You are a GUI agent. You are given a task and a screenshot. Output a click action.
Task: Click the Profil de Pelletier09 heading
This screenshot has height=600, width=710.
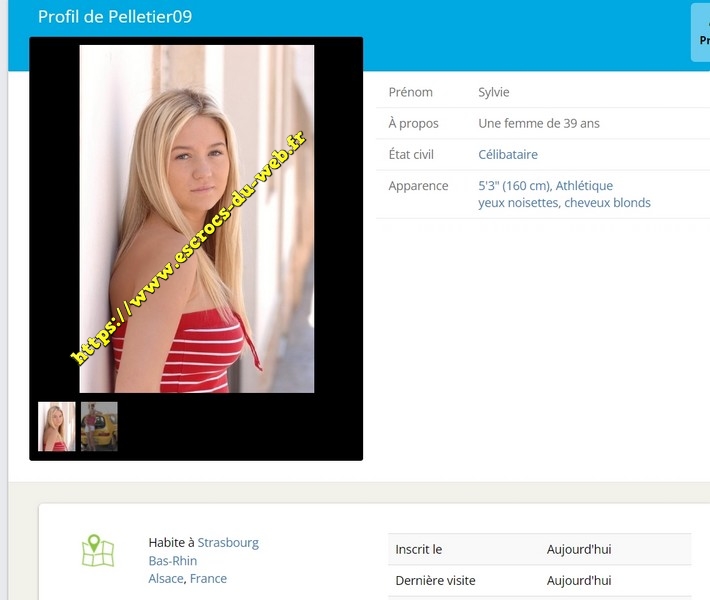pos(115,17)
